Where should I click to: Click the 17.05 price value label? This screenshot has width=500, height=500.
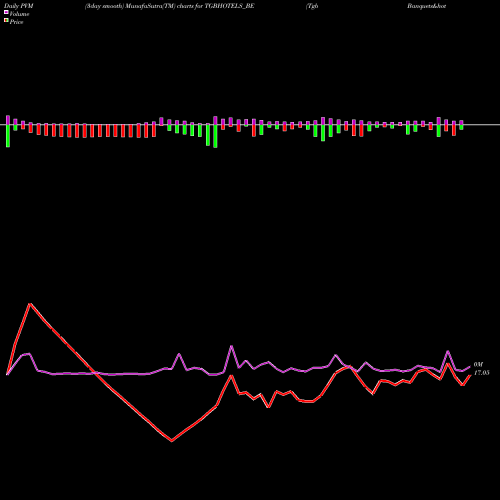point(481,373)
